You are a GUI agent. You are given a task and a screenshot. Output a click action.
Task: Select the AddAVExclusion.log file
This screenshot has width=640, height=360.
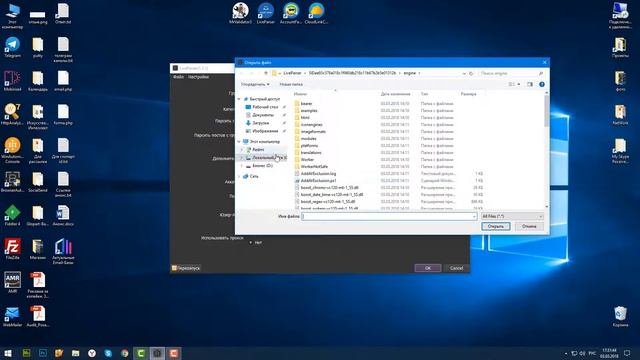318,173
